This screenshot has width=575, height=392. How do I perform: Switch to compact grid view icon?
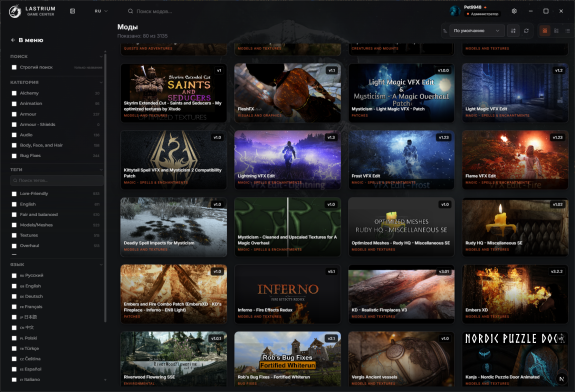click(x=556, y=31)
